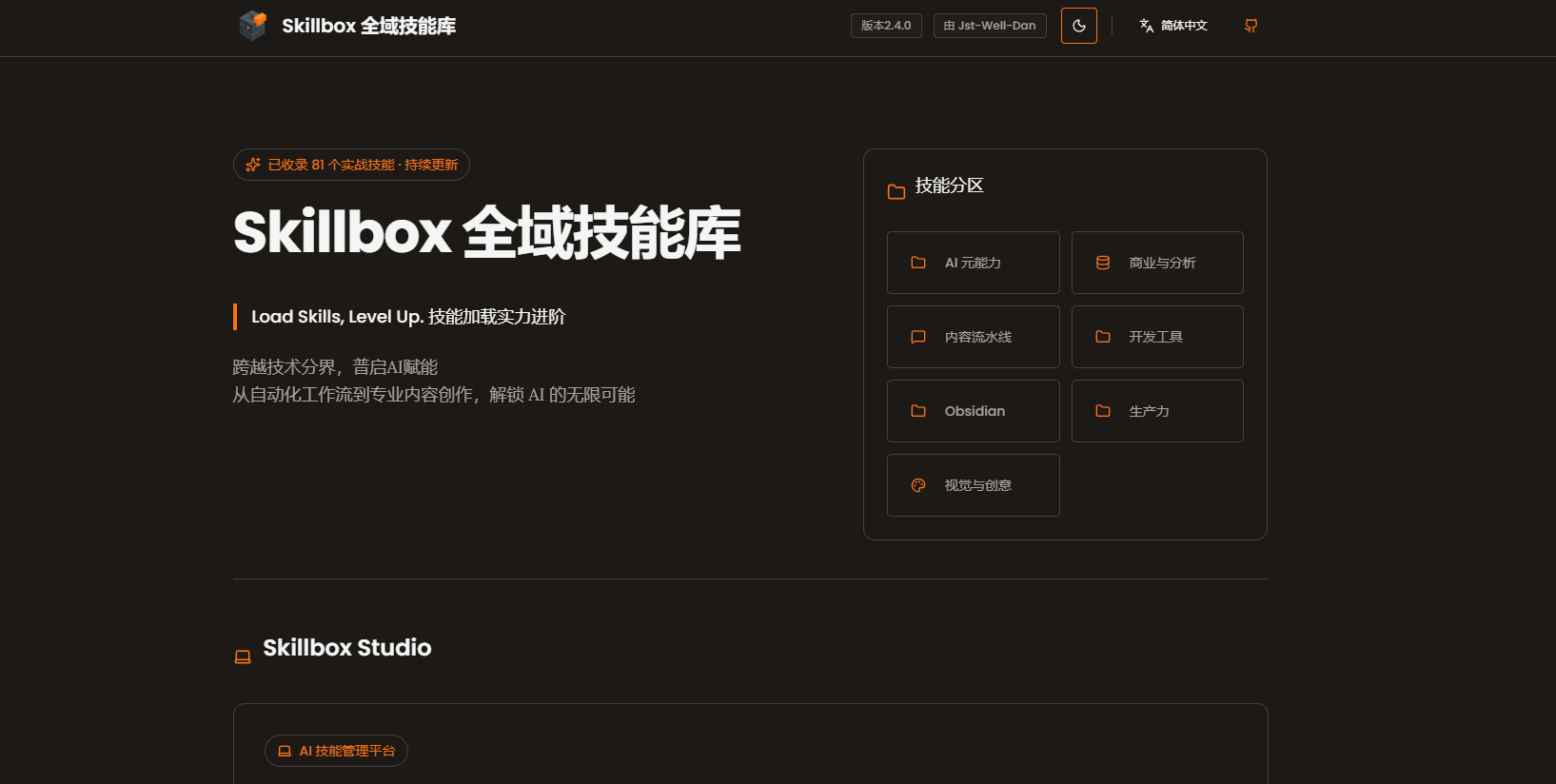This screenshot has height=784, width=1556.
Task: Click the Load Skills, Level Up tagline
Action: click(408, 317)
